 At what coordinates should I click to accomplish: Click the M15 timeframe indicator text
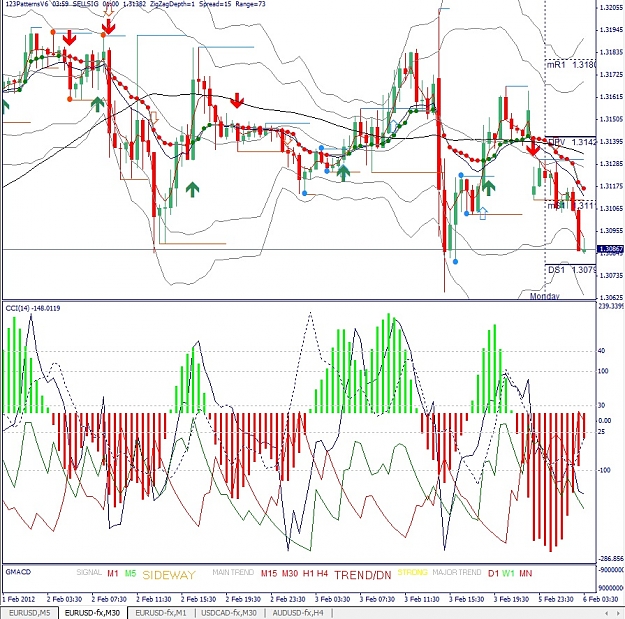[269, 574]
